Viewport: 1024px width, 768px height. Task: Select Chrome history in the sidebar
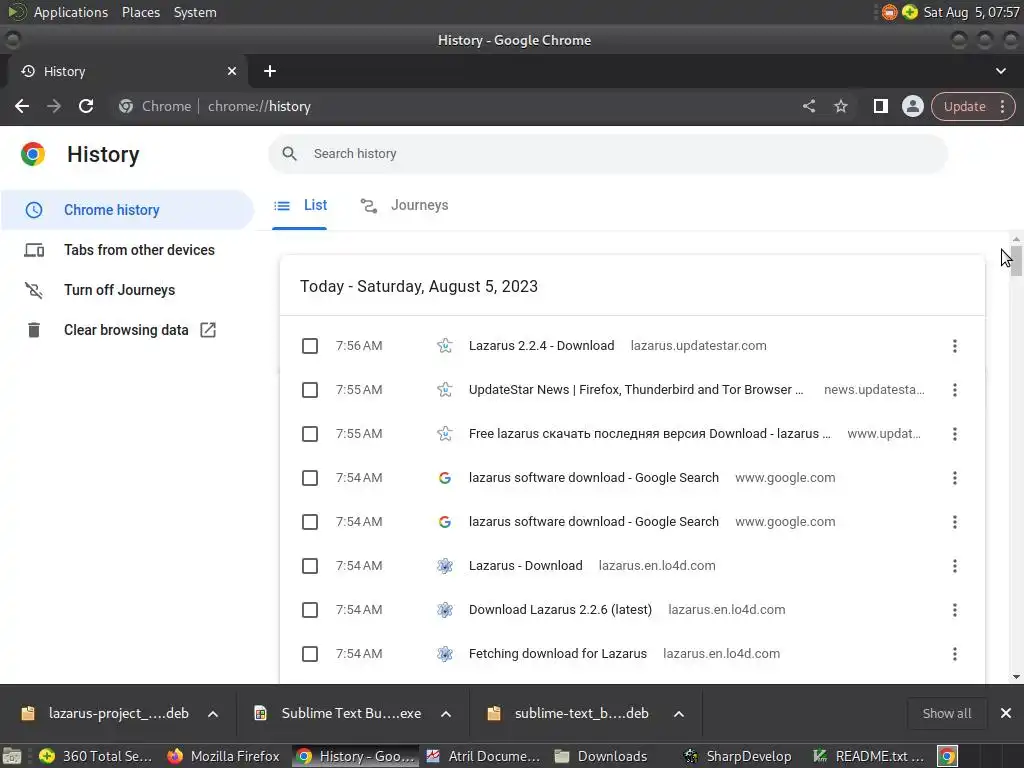pyautogui.click(x=127, y=210)
